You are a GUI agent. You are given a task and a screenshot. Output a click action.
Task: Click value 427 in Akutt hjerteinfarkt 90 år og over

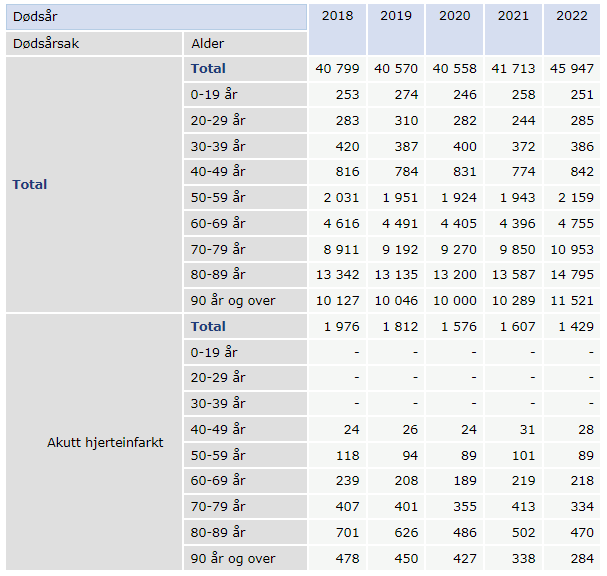tap(465, 558)
